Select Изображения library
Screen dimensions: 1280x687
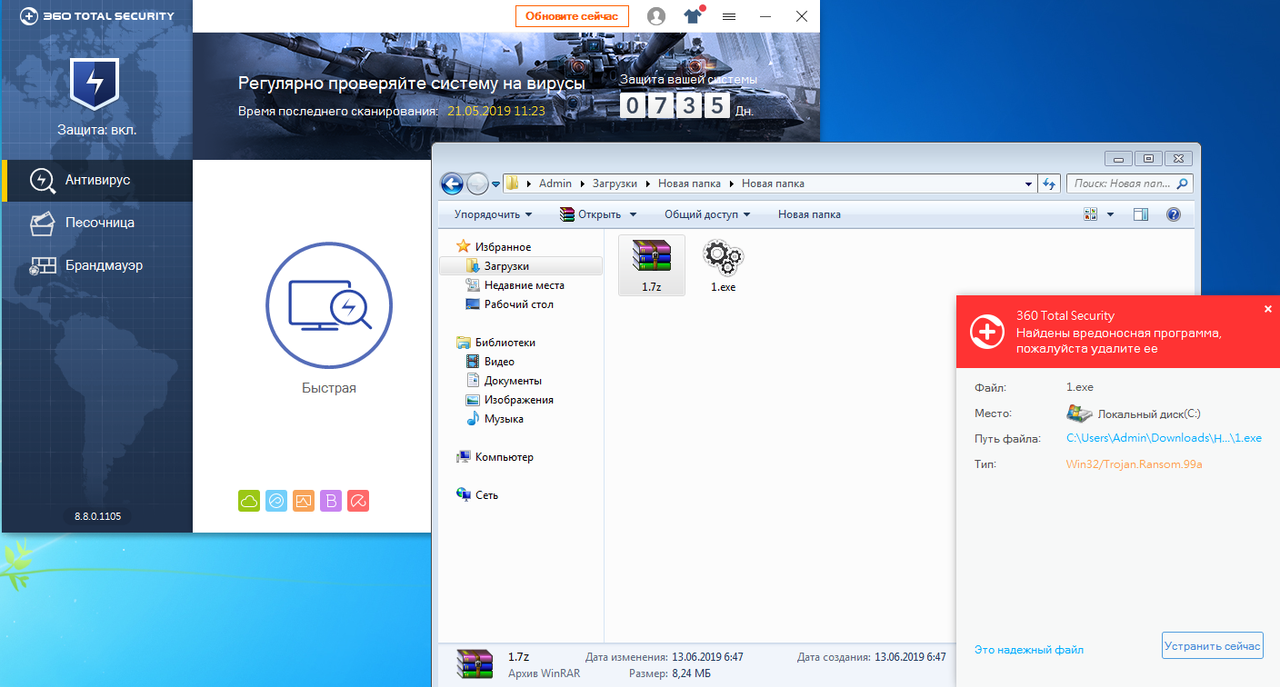[x=519, y=399]
